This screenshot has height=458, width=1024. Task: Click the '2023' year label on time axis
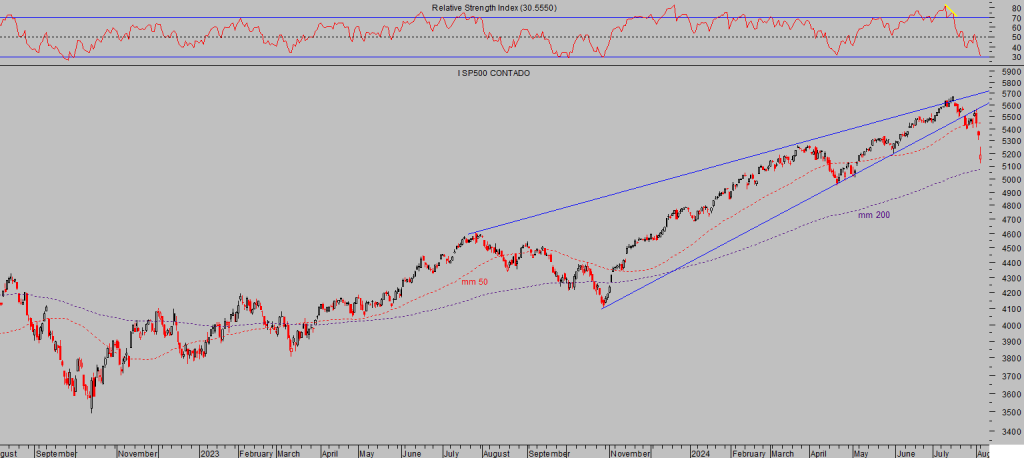[x=210, y=453]
